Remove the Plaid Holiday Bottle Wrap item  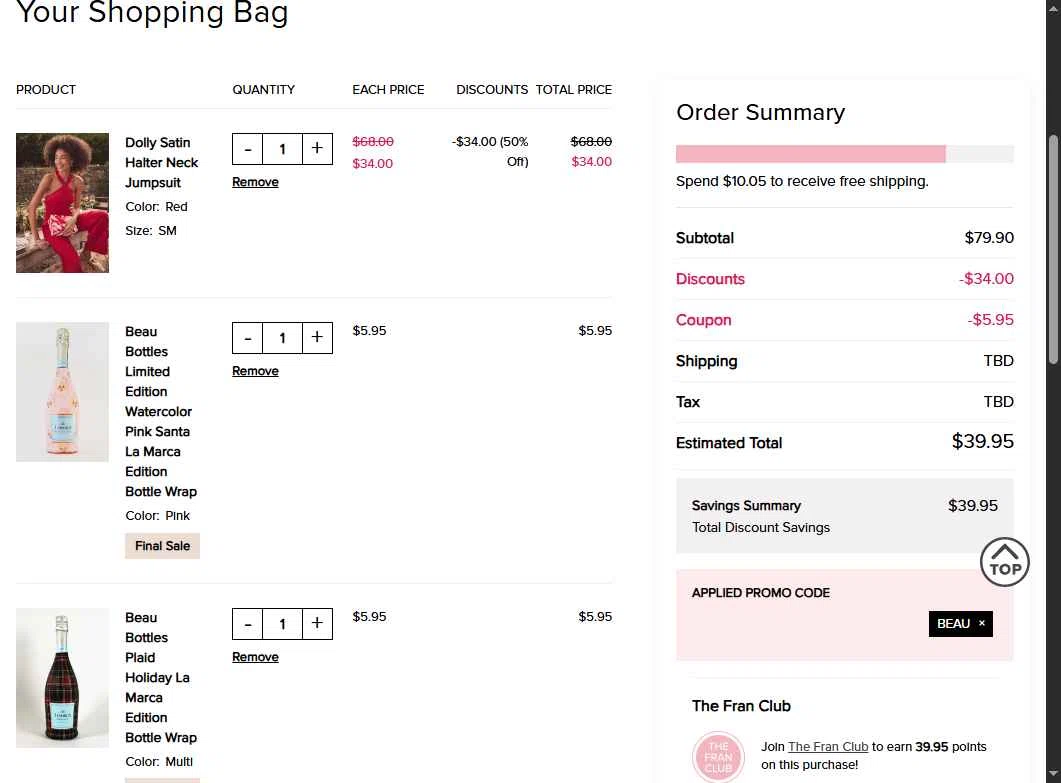(x=255, y=657)
